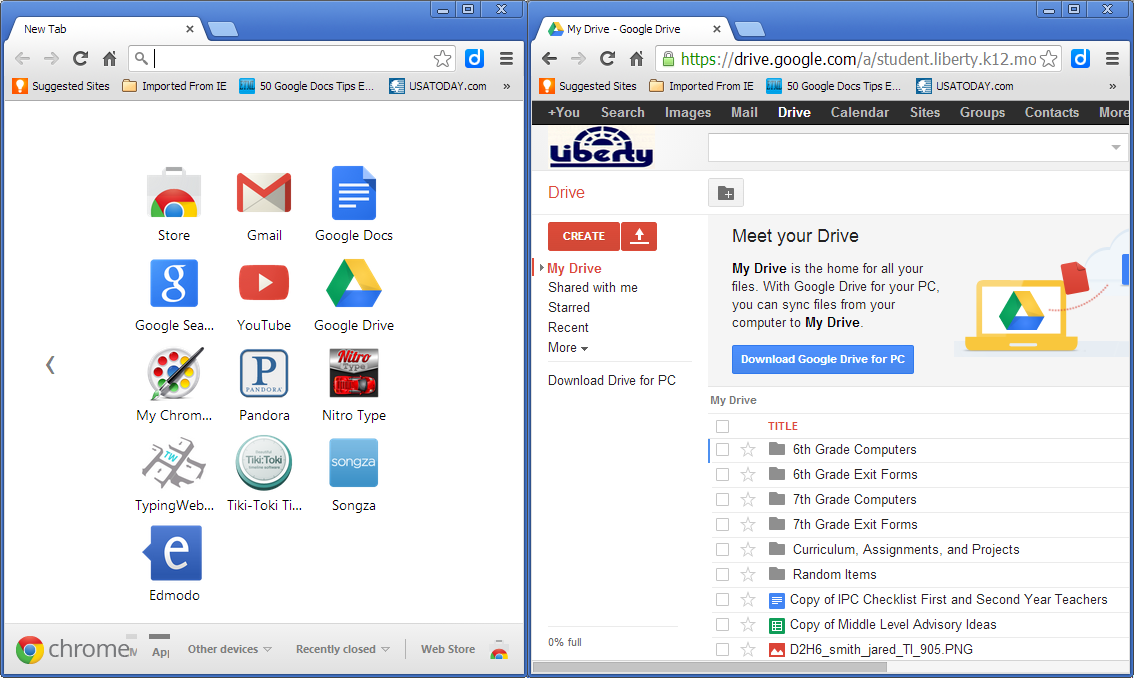The image size is (1134, 678).
Task: Expand the My Drive tree arrow
Action: point(542,268)
